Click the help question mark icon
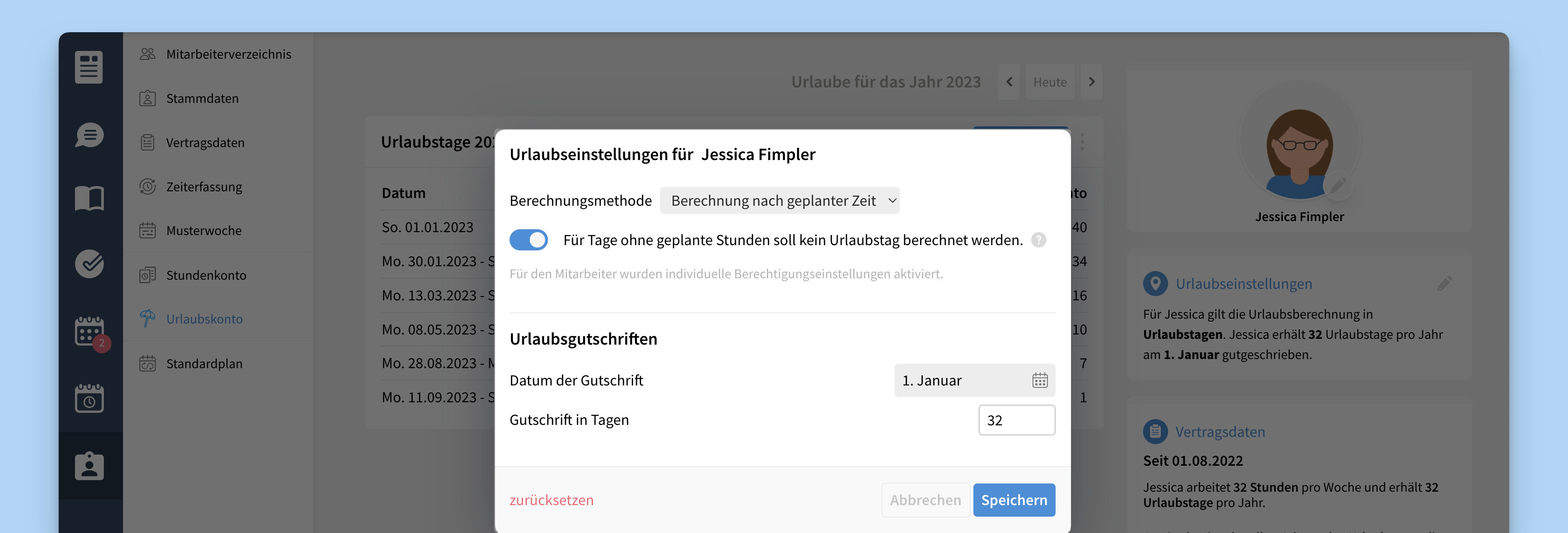This screenshot has width=1568, height=533. click(1038, 240)
